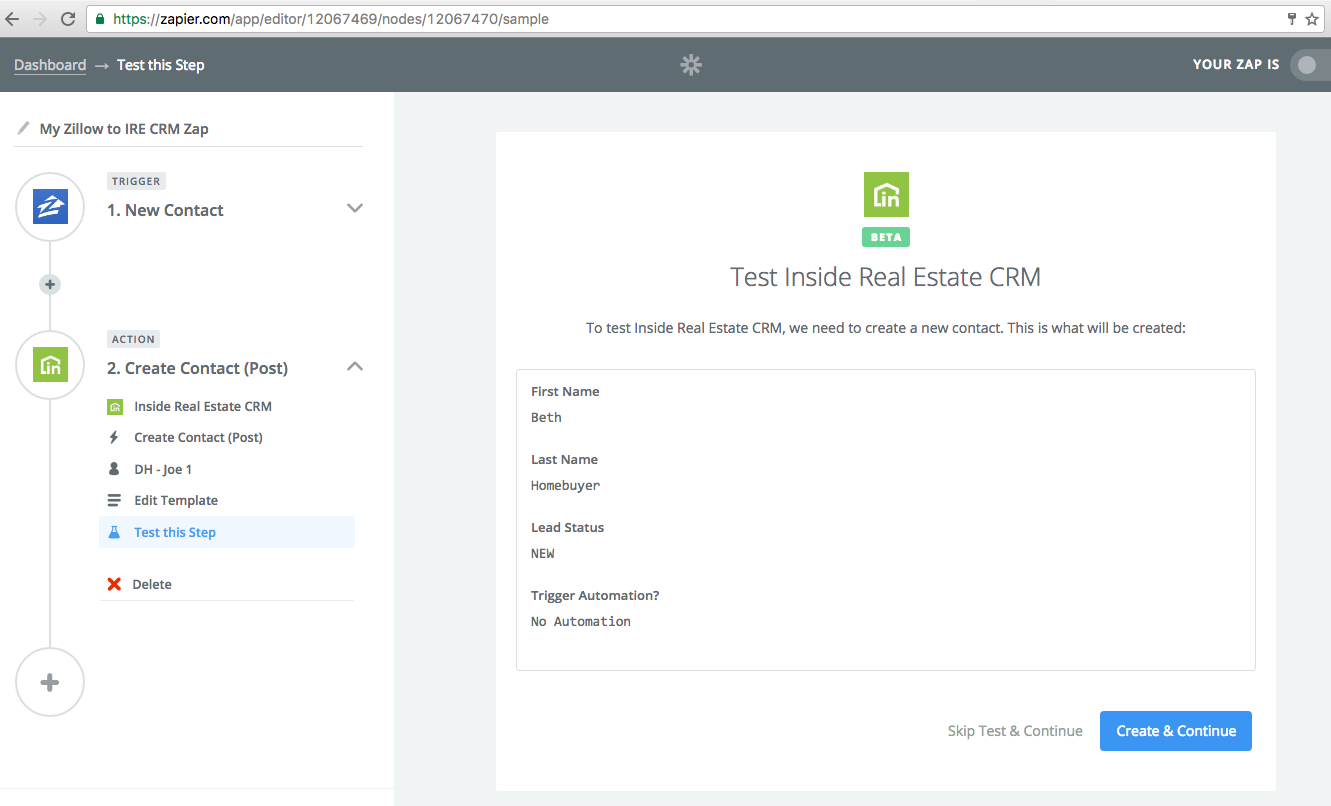
Task: Click the Zillow trigger step icon
Action: pos(50,206)
